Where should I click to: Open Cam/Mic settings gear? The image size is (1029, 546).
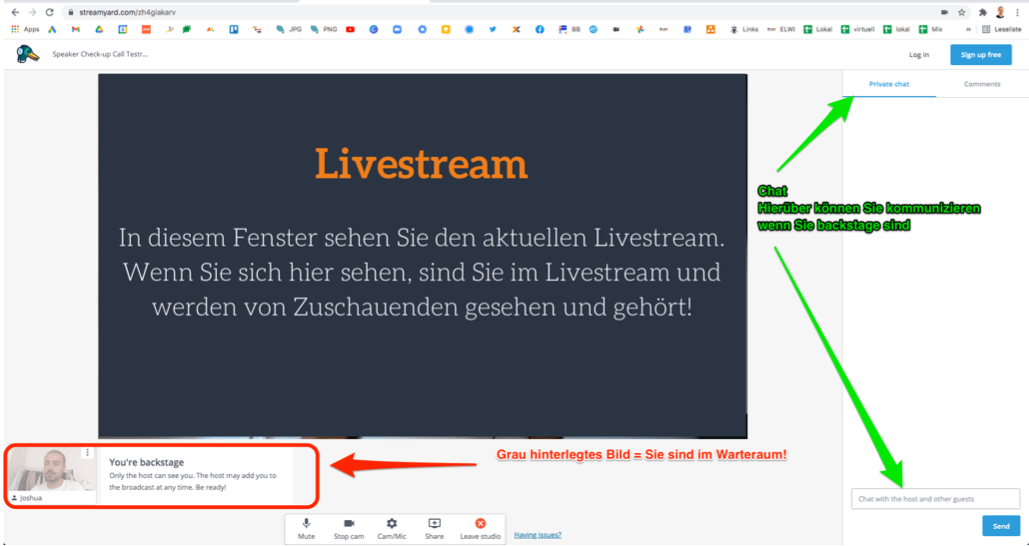392,528
